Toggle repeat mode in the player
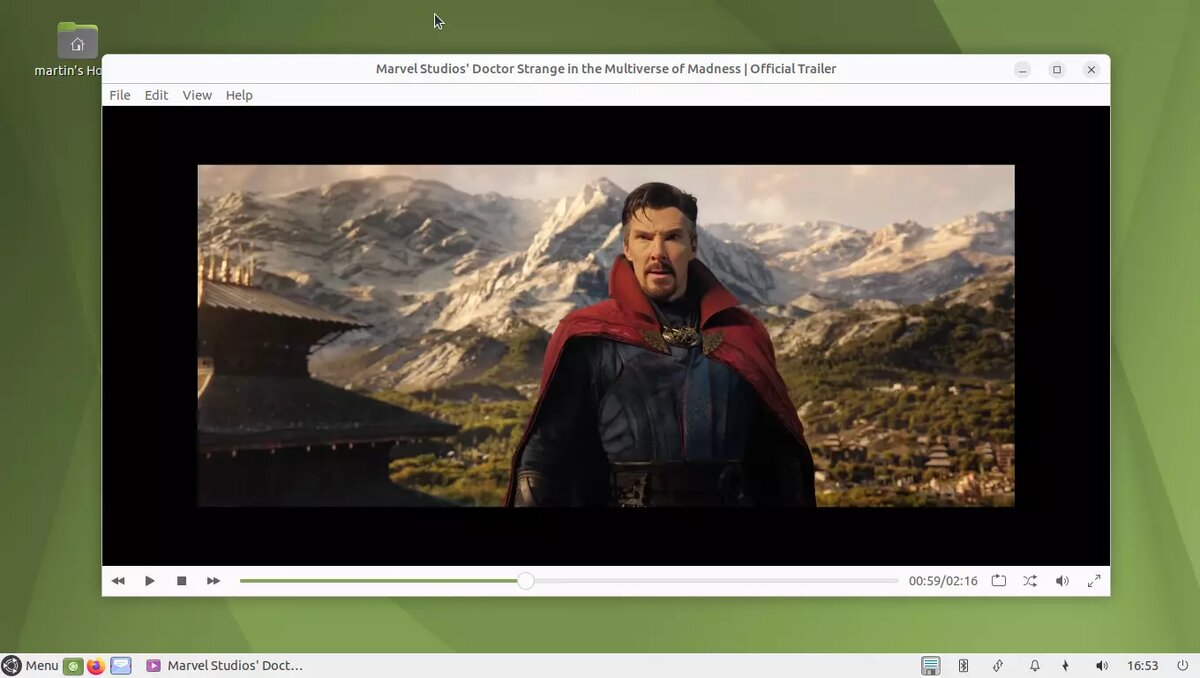 pyautogui.click(x=998, y=580)
